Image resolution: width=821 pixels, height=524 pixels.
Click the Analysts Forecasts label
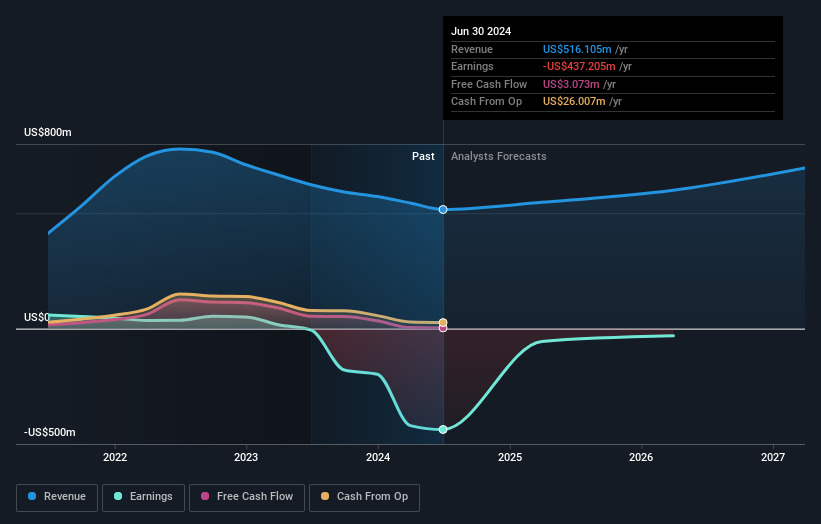click(x=498, y=156)
